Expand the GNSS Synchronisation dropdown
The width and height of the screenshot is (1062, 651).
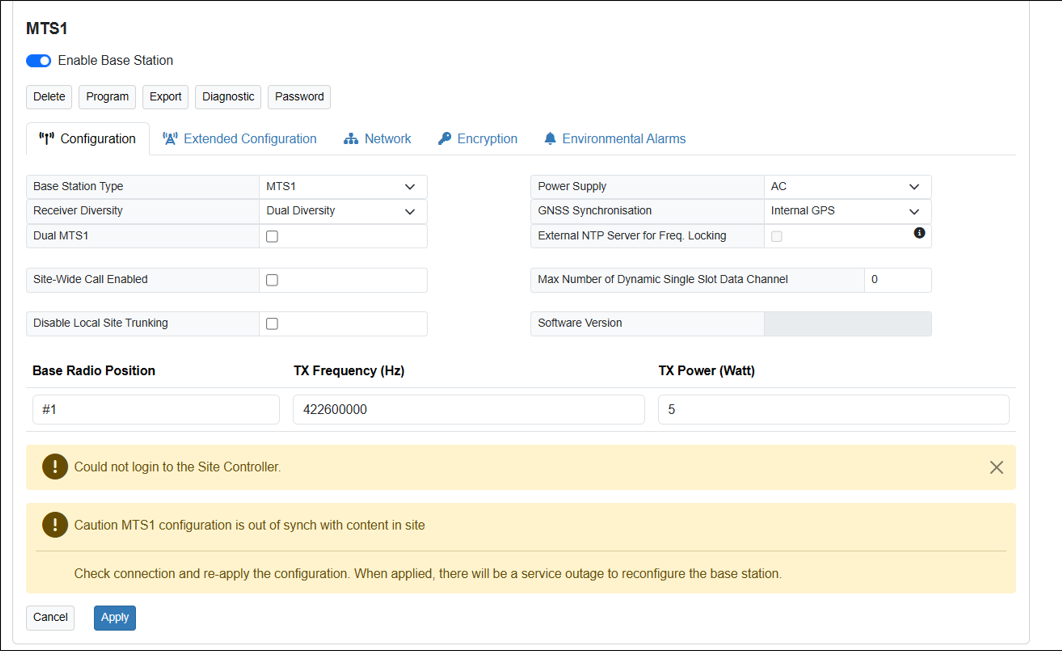847,211
